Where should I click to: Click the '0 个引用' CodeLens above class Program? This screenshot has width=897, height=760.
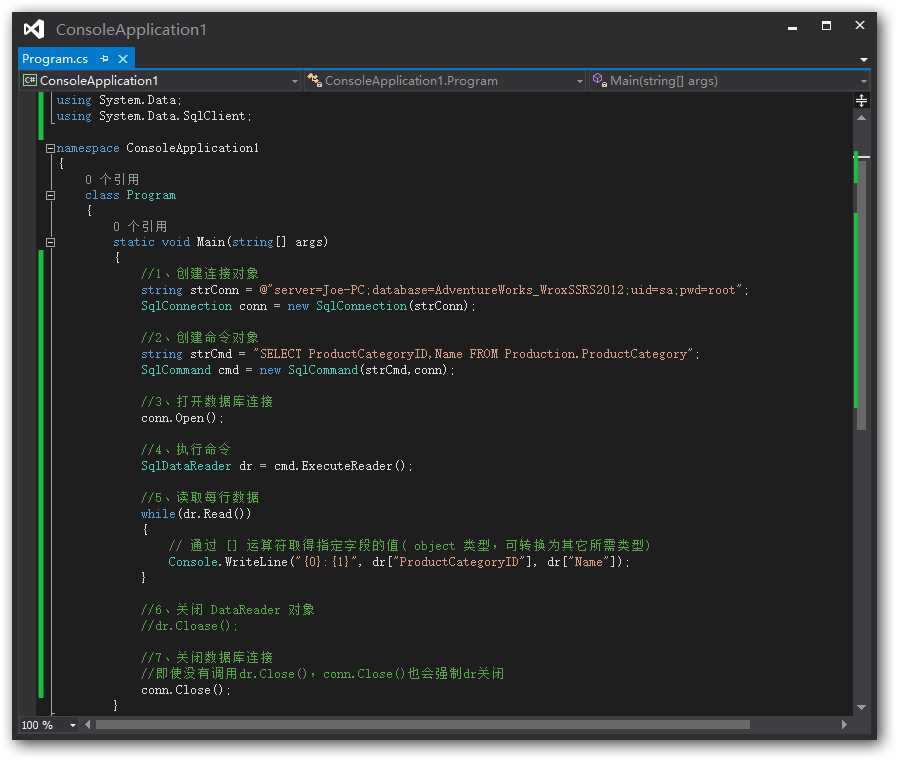(112, 180)
